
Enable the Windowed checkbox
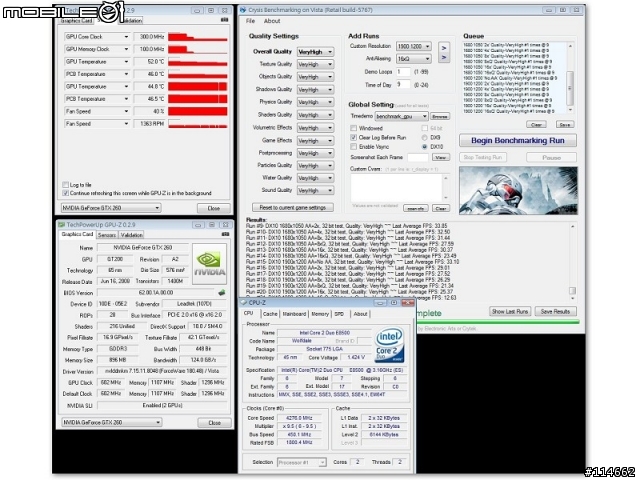pyautogui.click(x=353, y=128)
